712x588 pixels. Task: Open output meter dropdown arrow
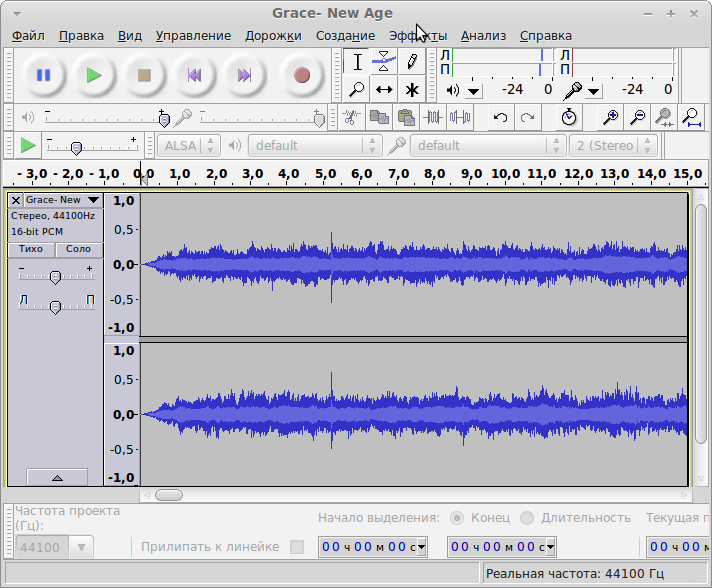point(474,92)
